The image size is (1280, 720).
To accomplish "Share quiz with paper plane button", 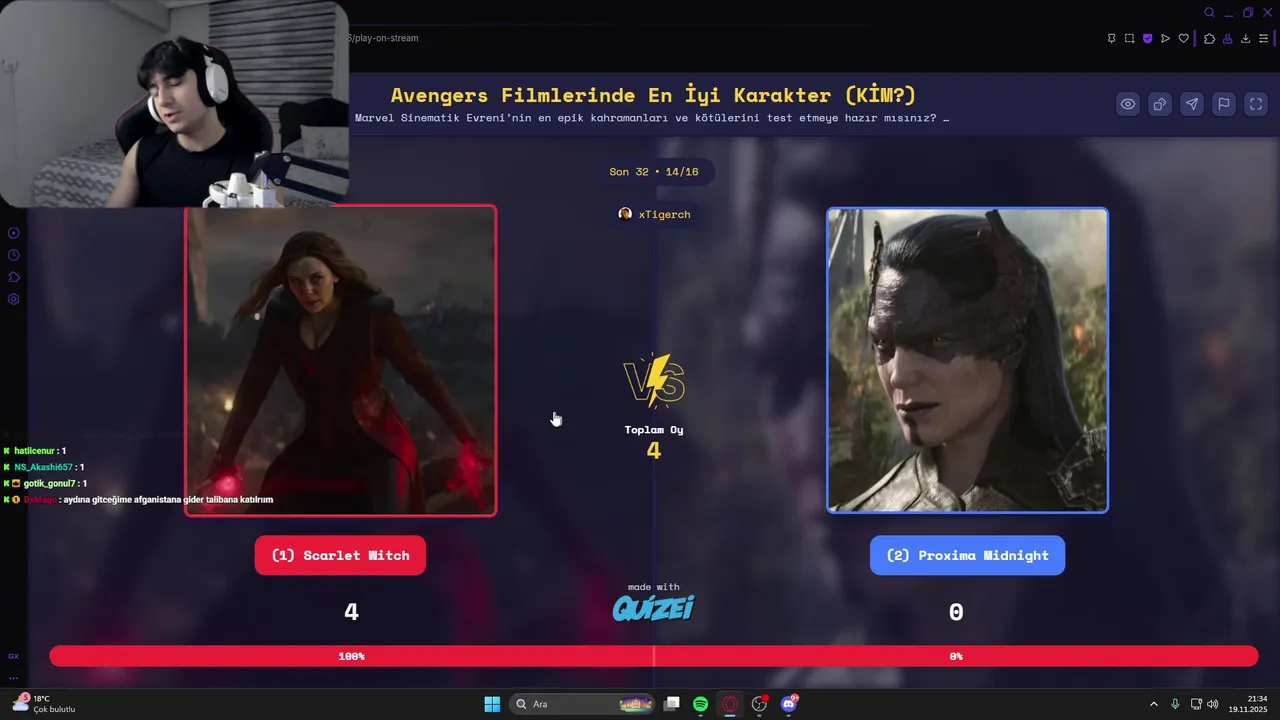I will coord(1192,104).
